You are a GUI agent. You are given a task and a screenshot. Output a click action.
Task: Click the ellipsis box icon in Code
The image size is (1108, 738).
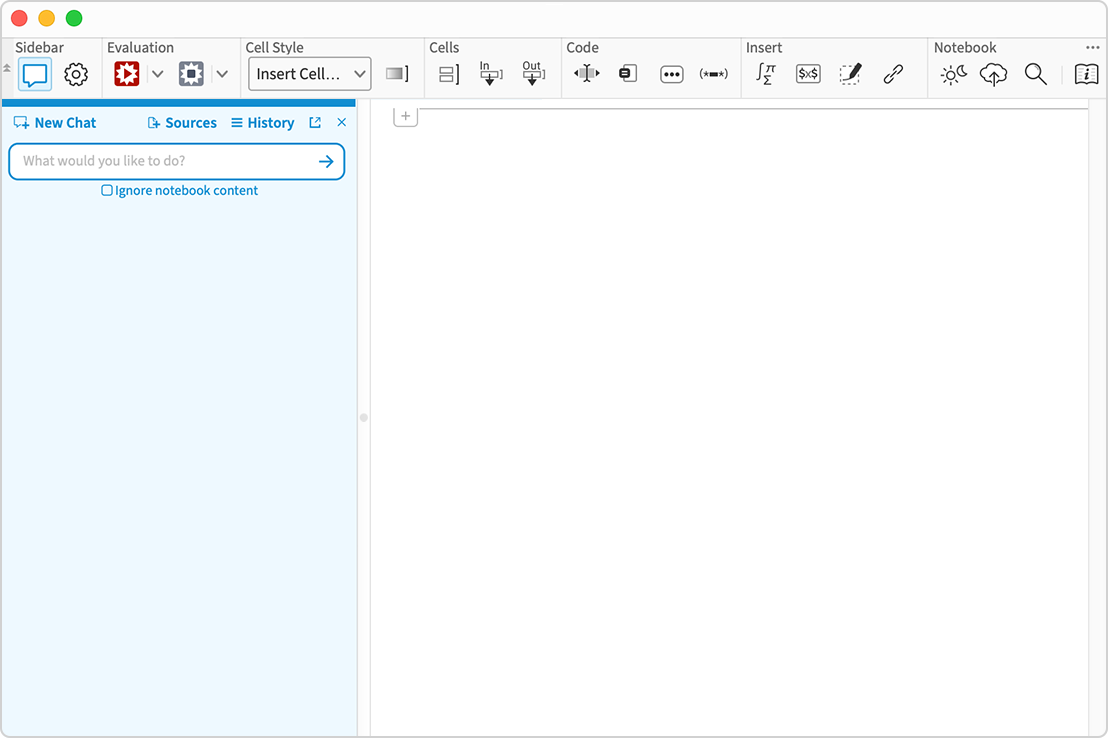point(671,74)
